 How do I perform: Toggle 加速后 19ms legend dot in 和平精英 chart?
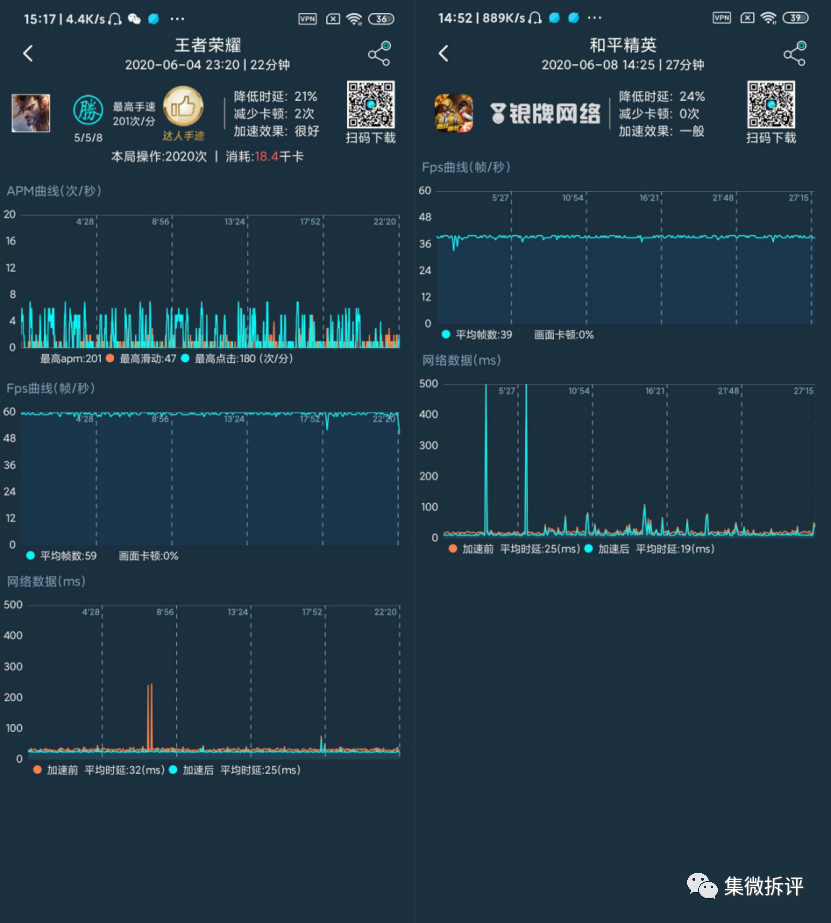(x=589, y=549)
